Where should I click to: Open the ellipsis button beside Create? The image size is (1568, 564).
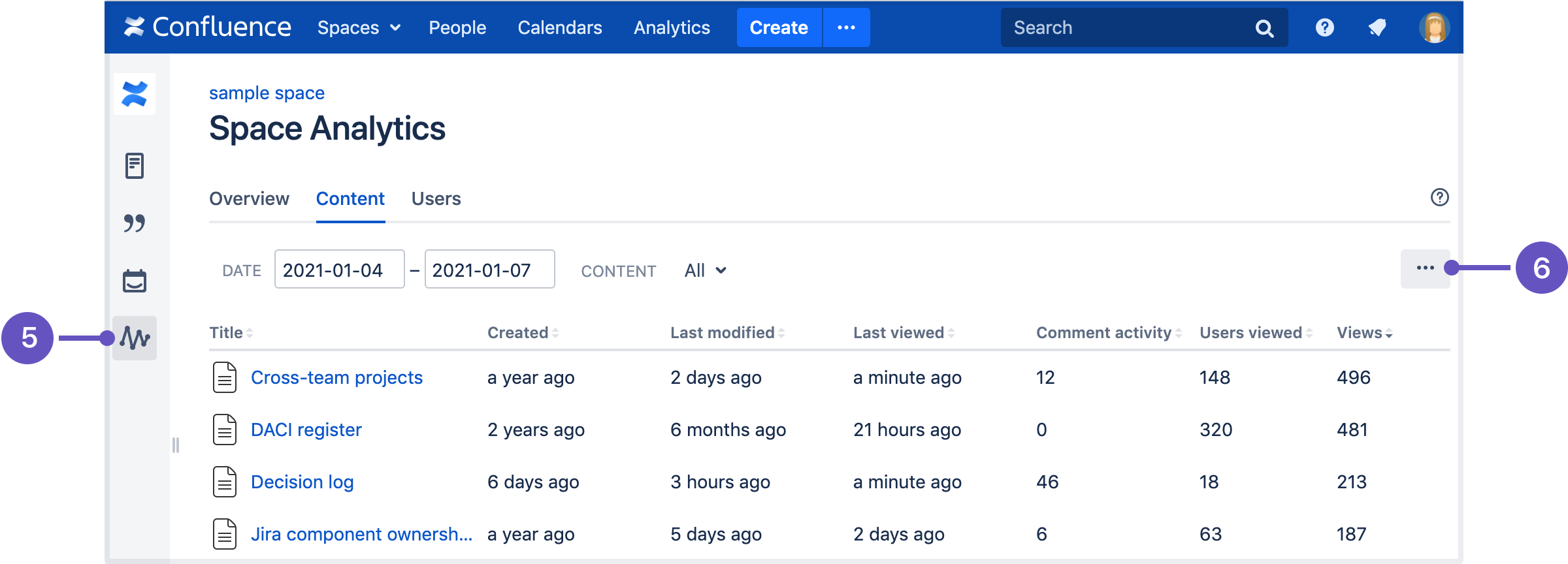847,27
